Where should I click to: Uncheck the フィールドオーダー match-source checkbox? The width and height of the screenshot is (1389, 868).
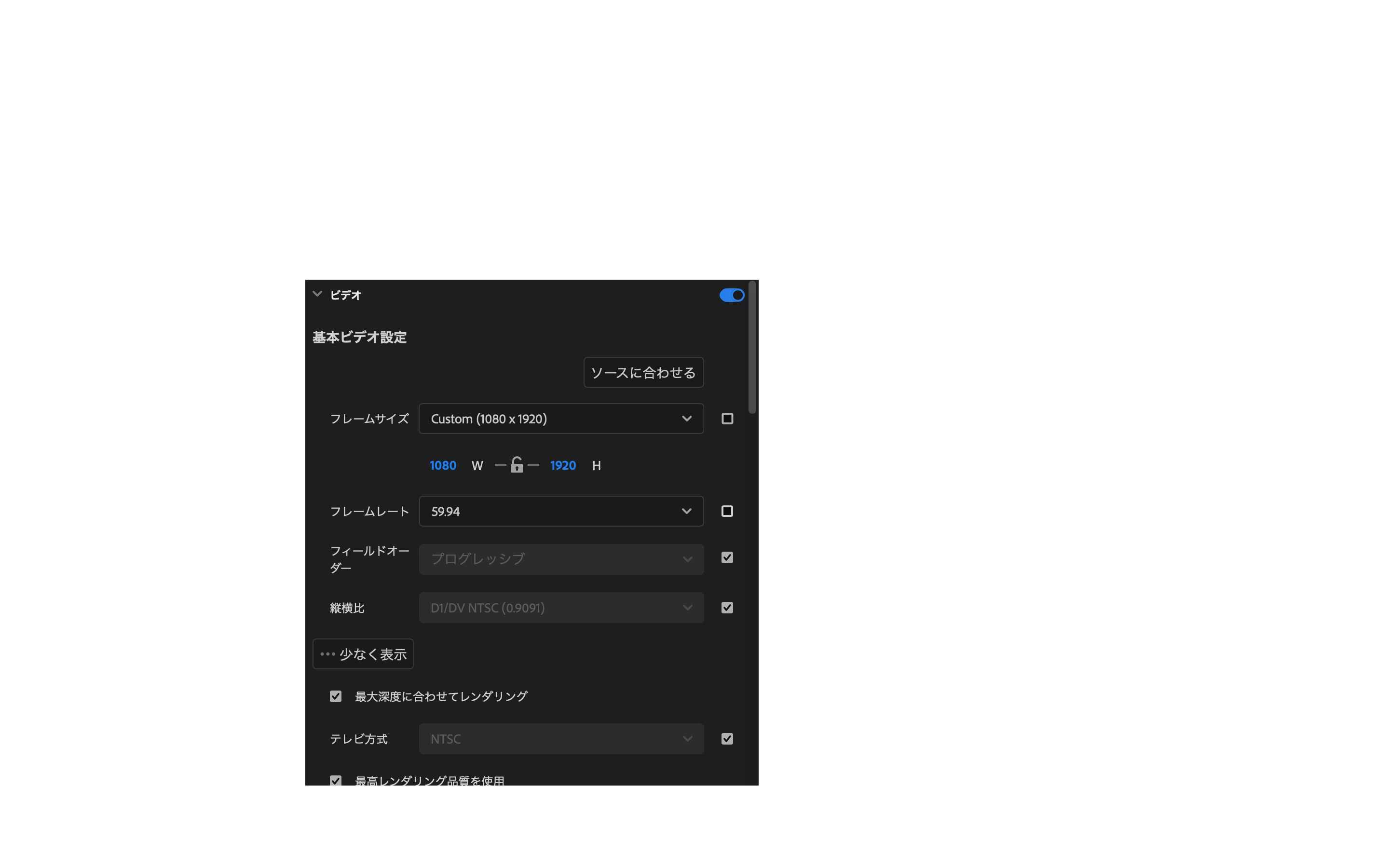point(727,558)
